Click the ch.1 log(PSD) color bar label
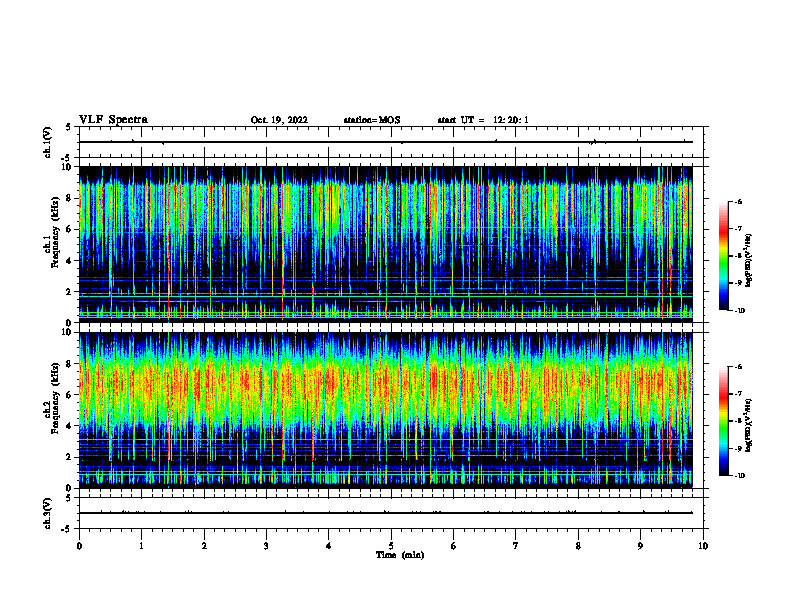The height and width of the screenshot is (612, 792). click(x=749, y=260)
